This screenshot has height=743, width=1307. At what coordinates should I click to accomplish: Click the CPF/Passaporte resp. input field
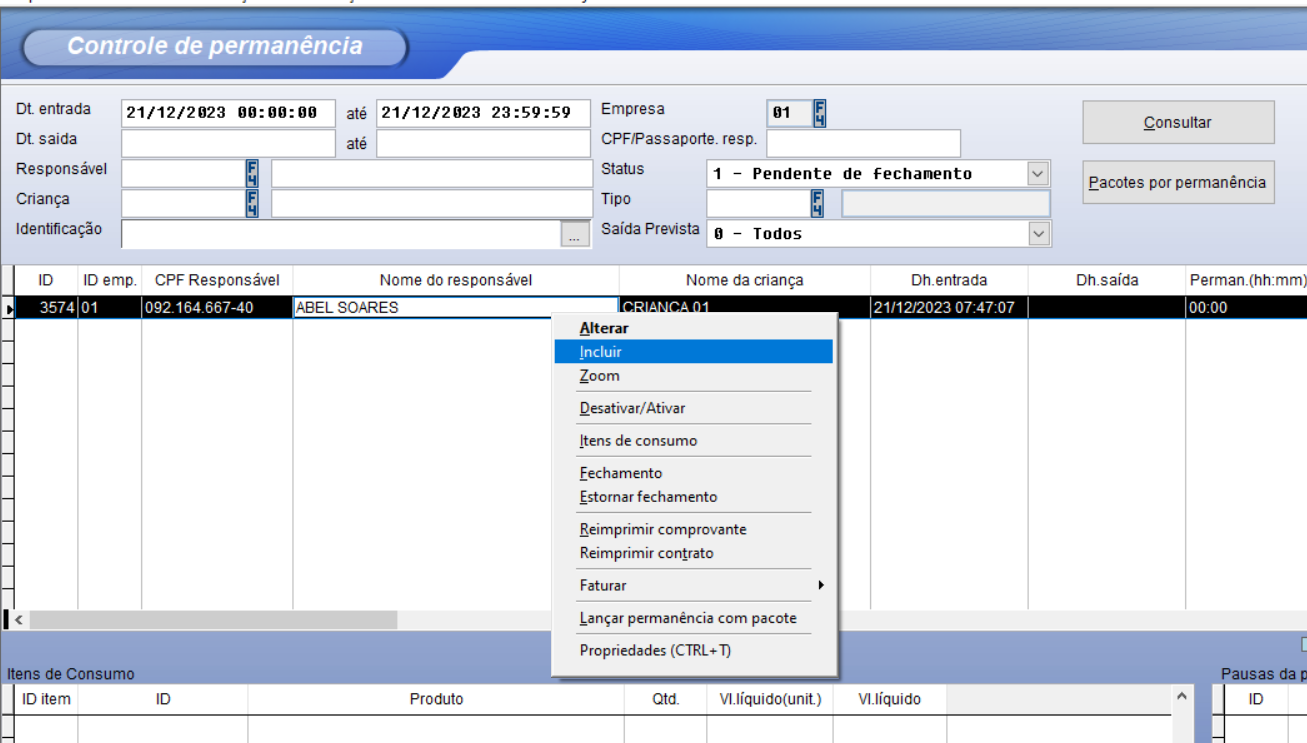pos(863,143)
